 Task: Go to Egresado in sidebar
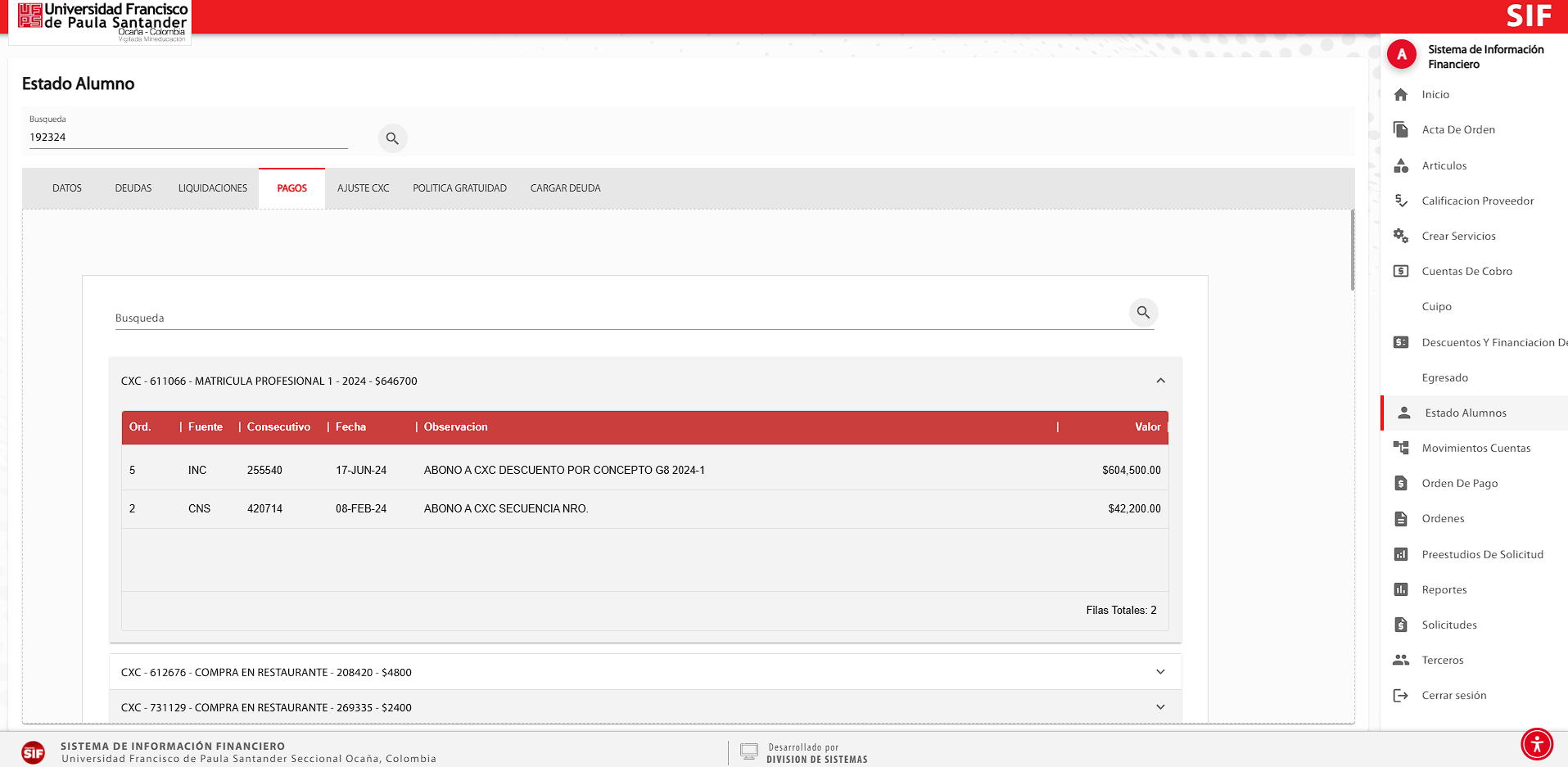click(1445, 377)
